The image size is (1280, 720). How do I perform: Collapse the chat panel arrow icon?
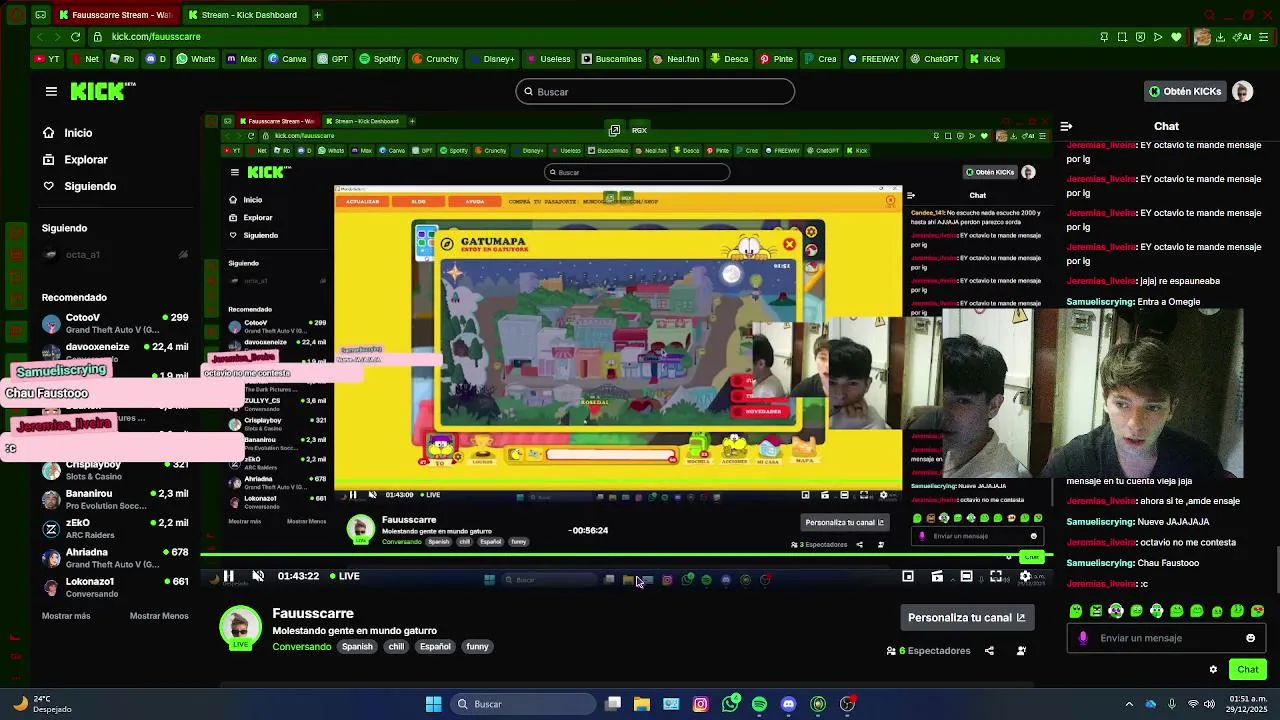point(1066,126)
